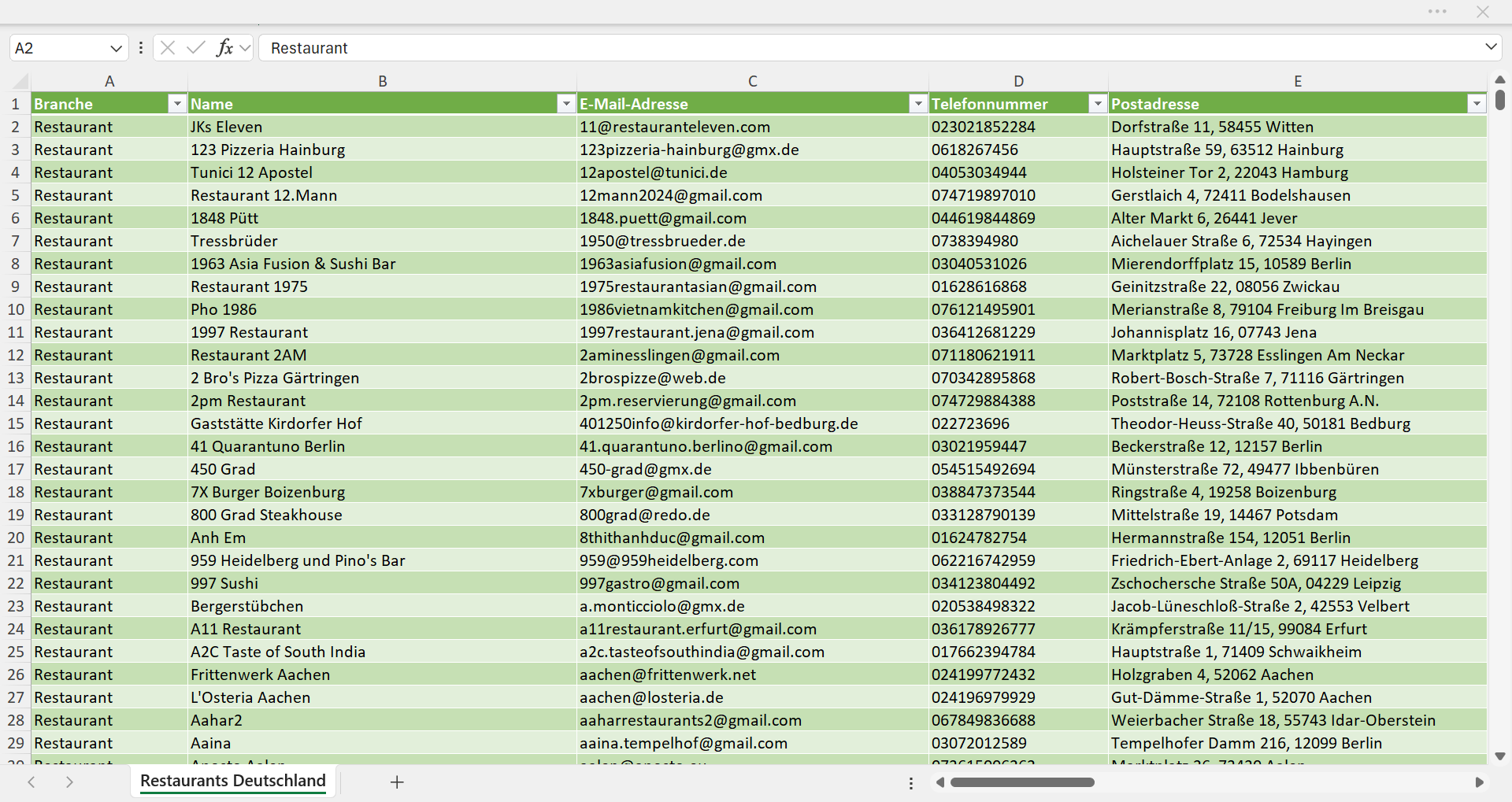The height and width of the screenshot is (802, 1512).
Task: Click the sheet tab options dots
Action: pyautogui.click(x=911, y=783)
